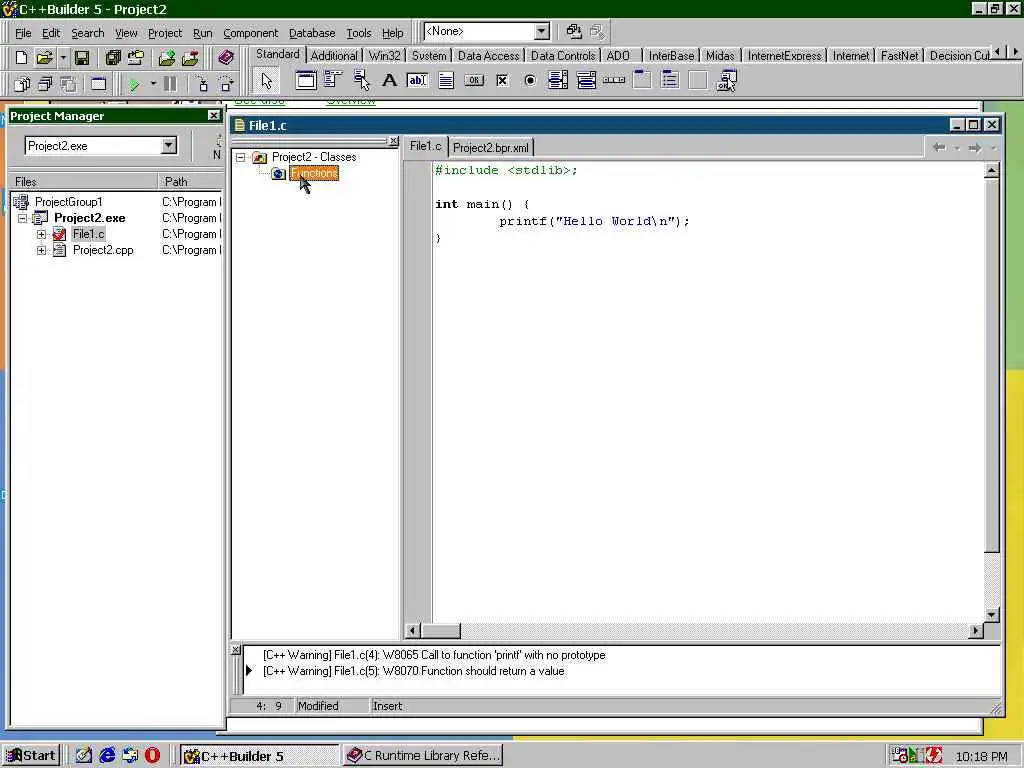Select the Memo component icon
The image size is (1024, 768).
click(x=446, y=80)
